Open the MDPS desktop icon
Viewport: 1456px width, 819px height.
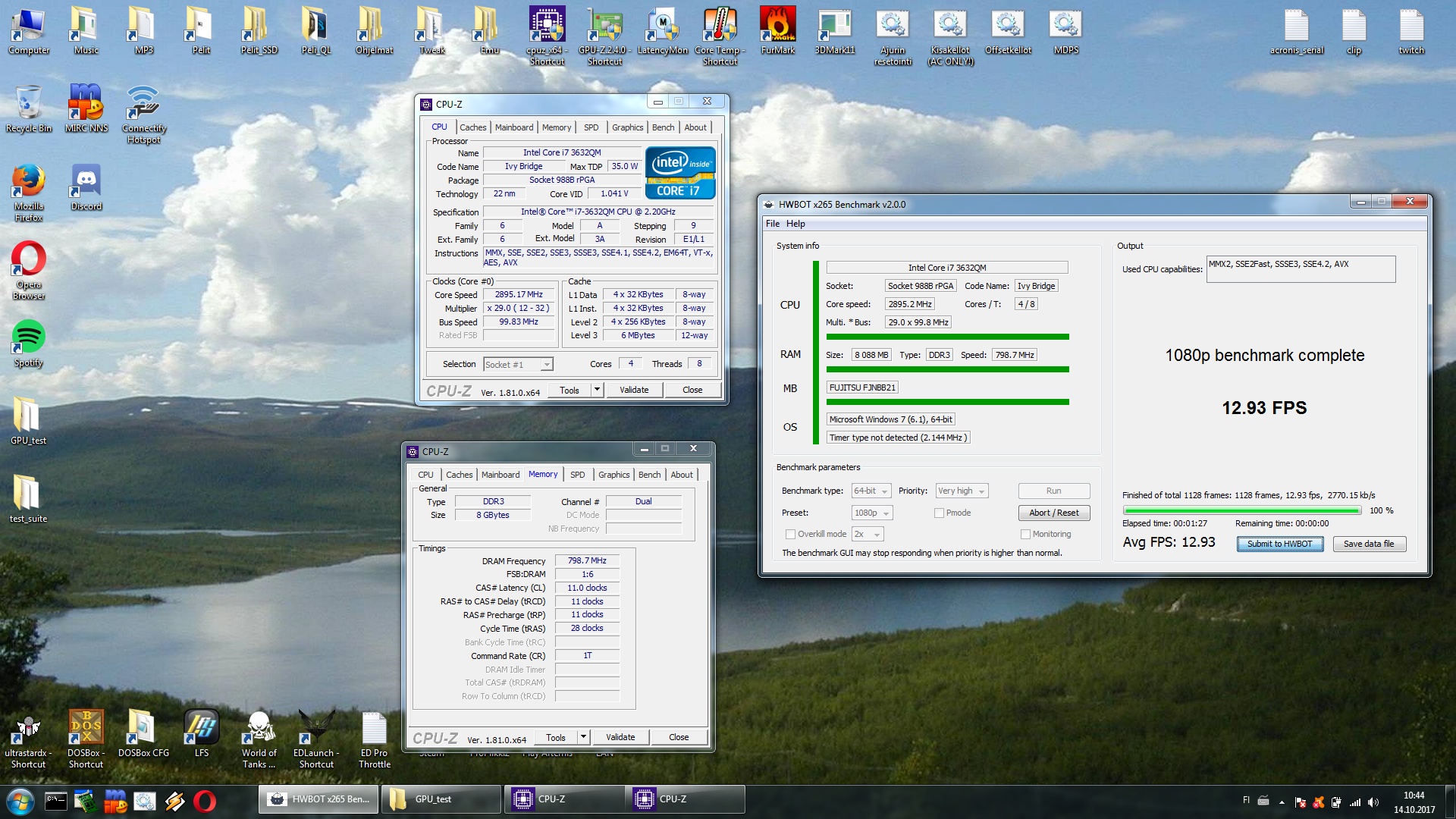[x=1065, y=30]
